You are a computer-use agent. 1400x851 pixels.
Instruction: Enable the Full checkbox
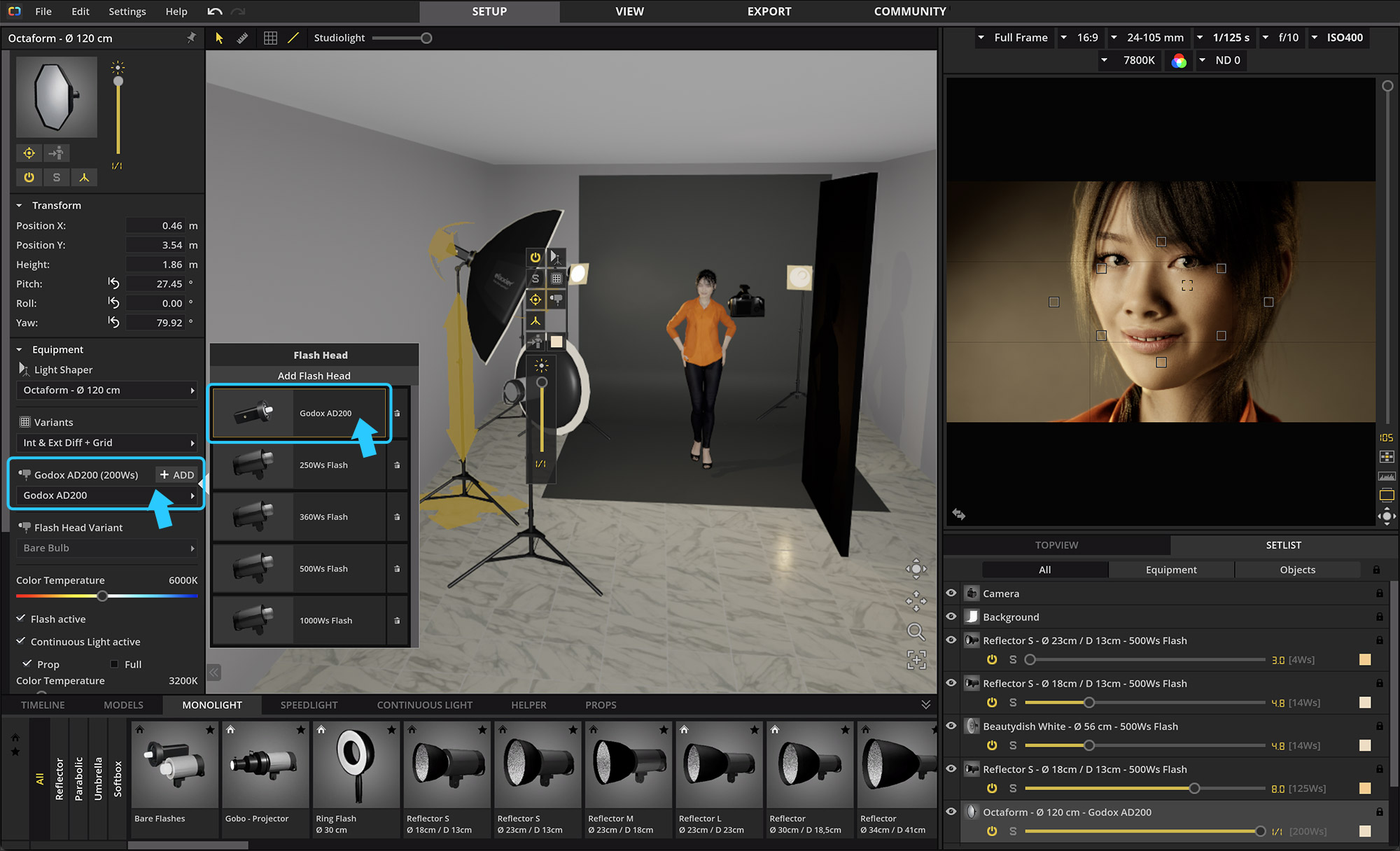tap(114, 664)
